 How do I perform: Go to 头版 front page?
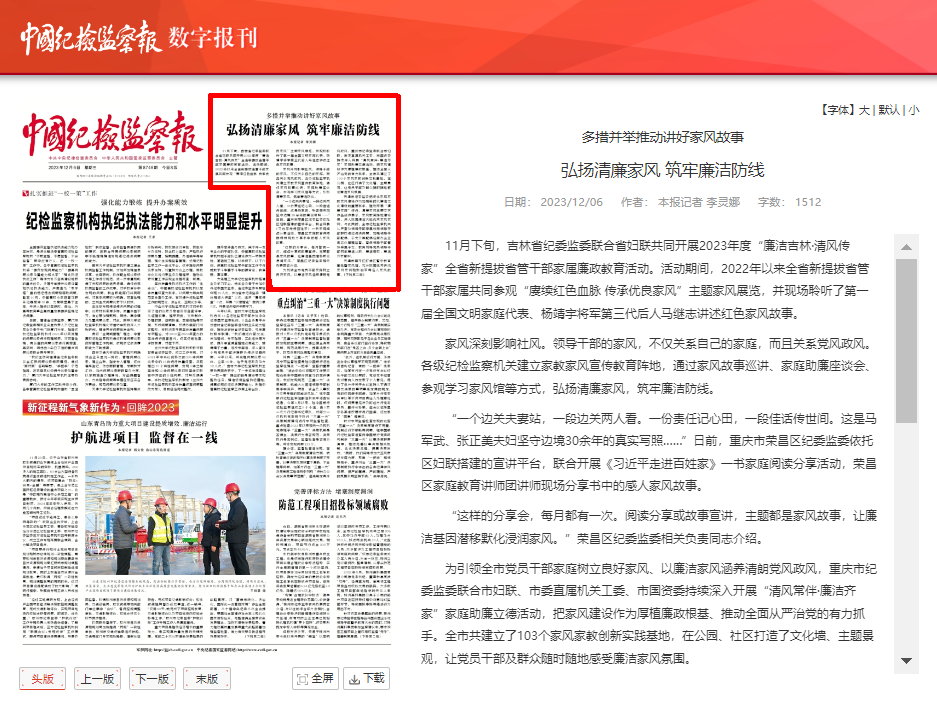tap(43, 678)
